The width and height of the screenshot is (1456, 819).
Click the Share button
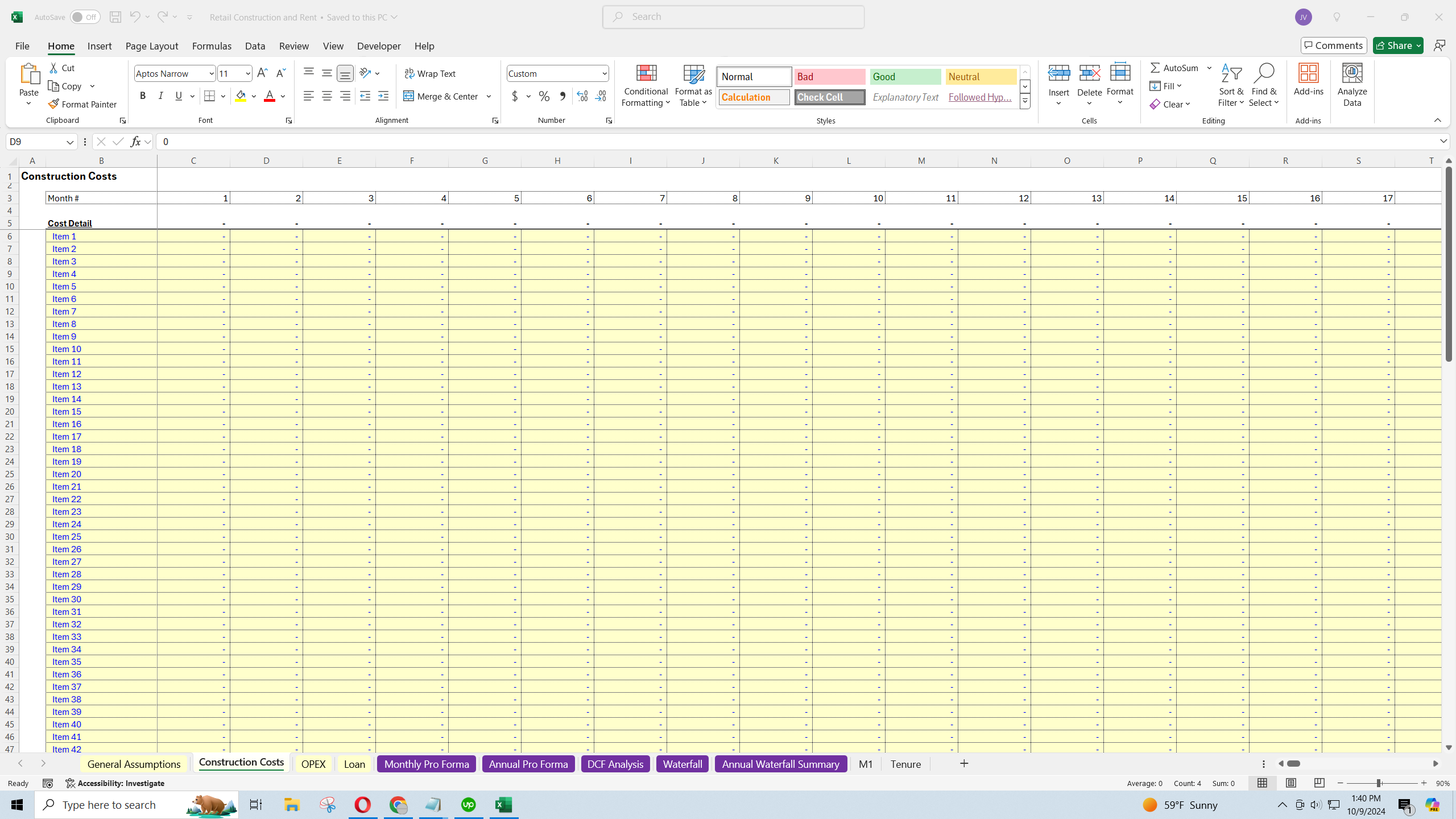click(x=1398, y=45)
